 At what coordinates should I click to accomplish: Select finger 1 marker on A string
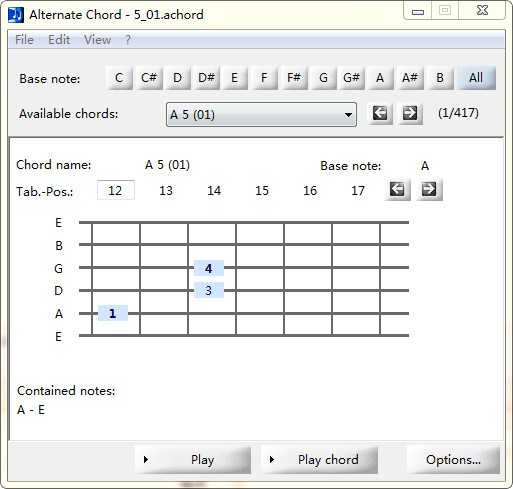113,313
